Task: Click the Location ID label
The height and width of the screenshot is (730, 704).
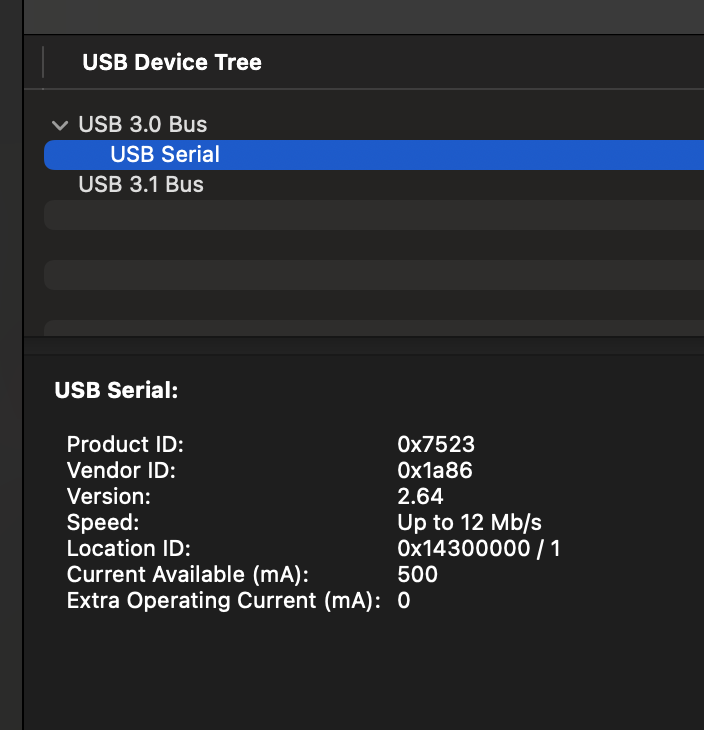Action: click(128, 548)
